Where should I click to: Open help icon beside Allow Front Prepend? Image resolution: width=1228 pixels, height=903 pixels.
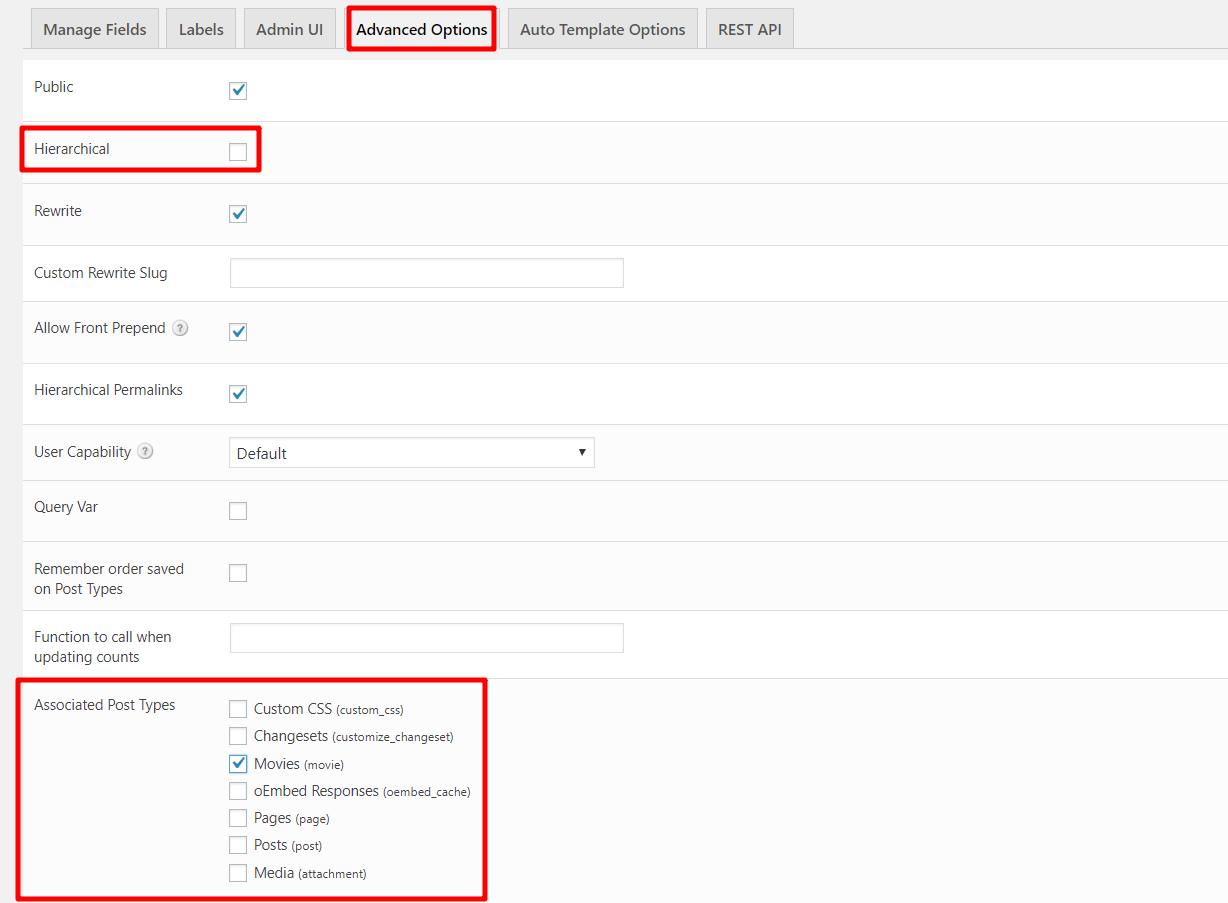click(x=180, y=328)
